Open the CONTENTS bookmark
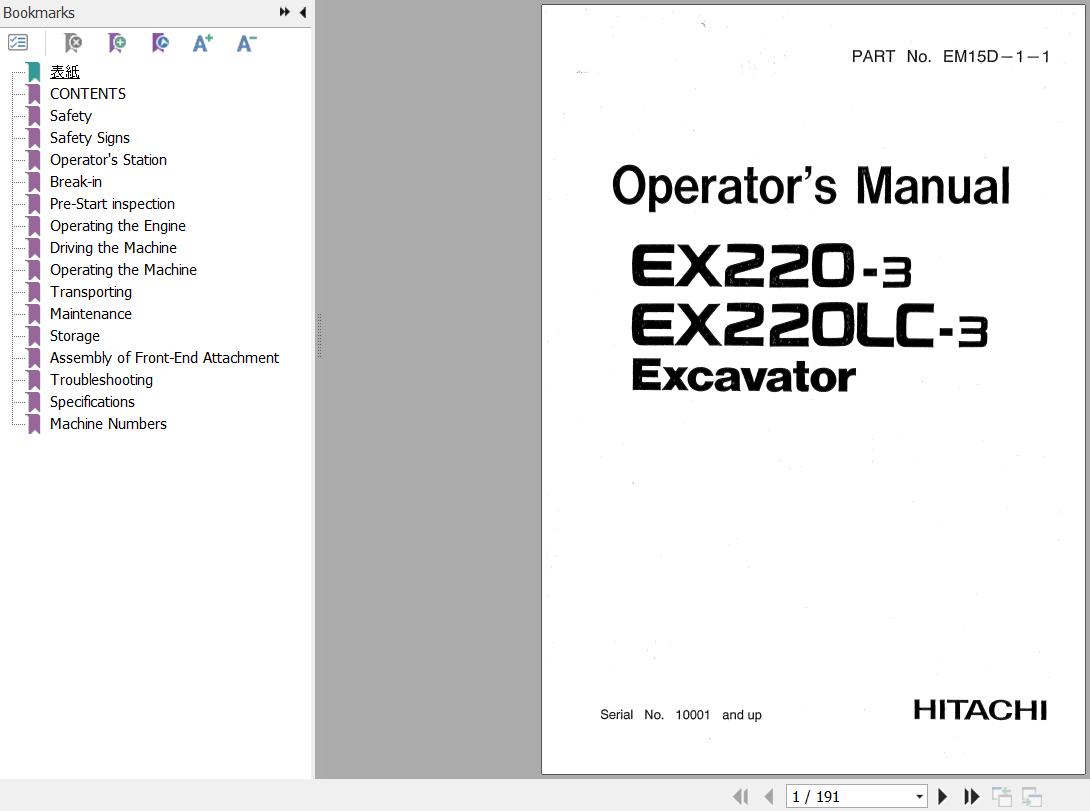This screenshot has width=1090, height=811. click(88, 94)
